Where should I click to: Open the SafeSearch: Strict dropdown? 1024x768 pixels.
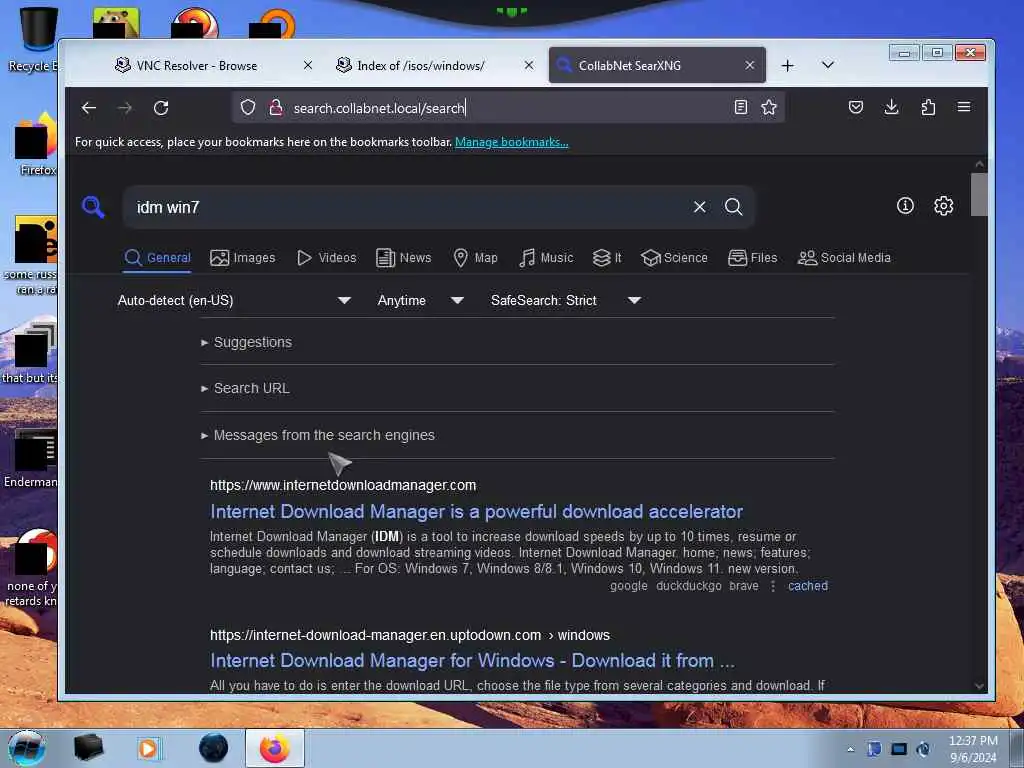566,300
